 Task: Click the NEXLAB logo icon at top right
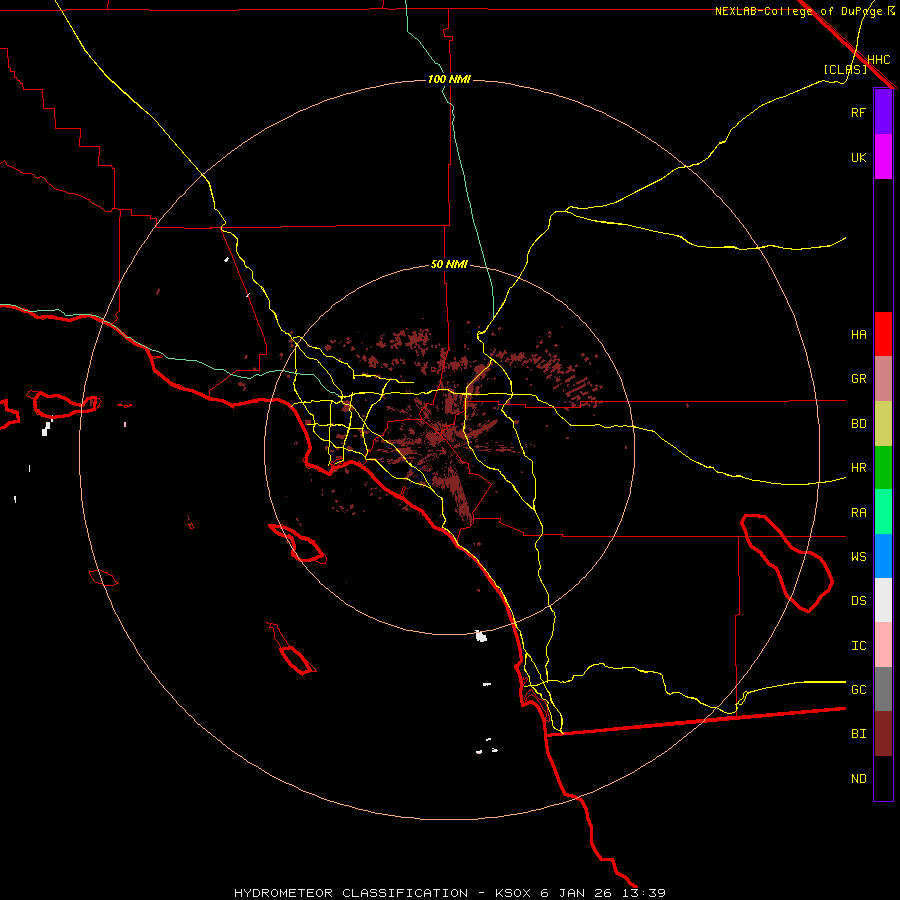pyautogui.click(x=892, y=11)
